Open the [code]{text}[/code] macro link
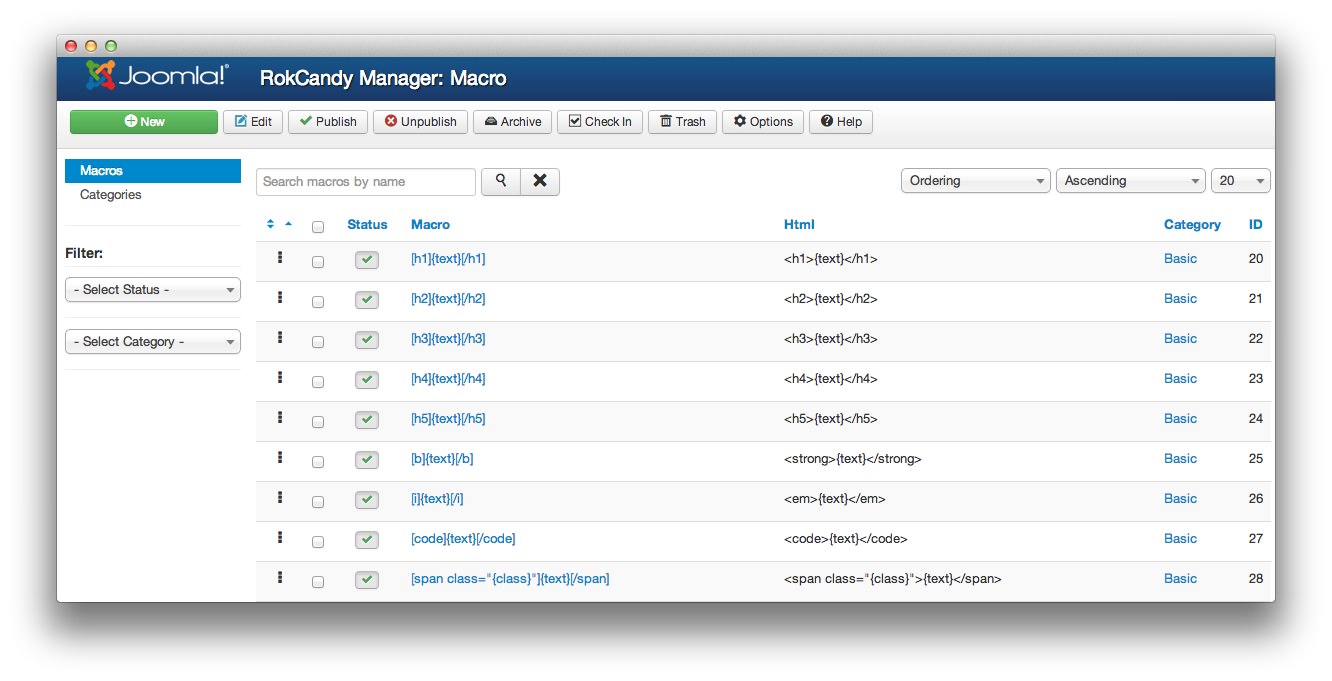The height and width of the screenshot is (681, 1332). pos(463,539)
